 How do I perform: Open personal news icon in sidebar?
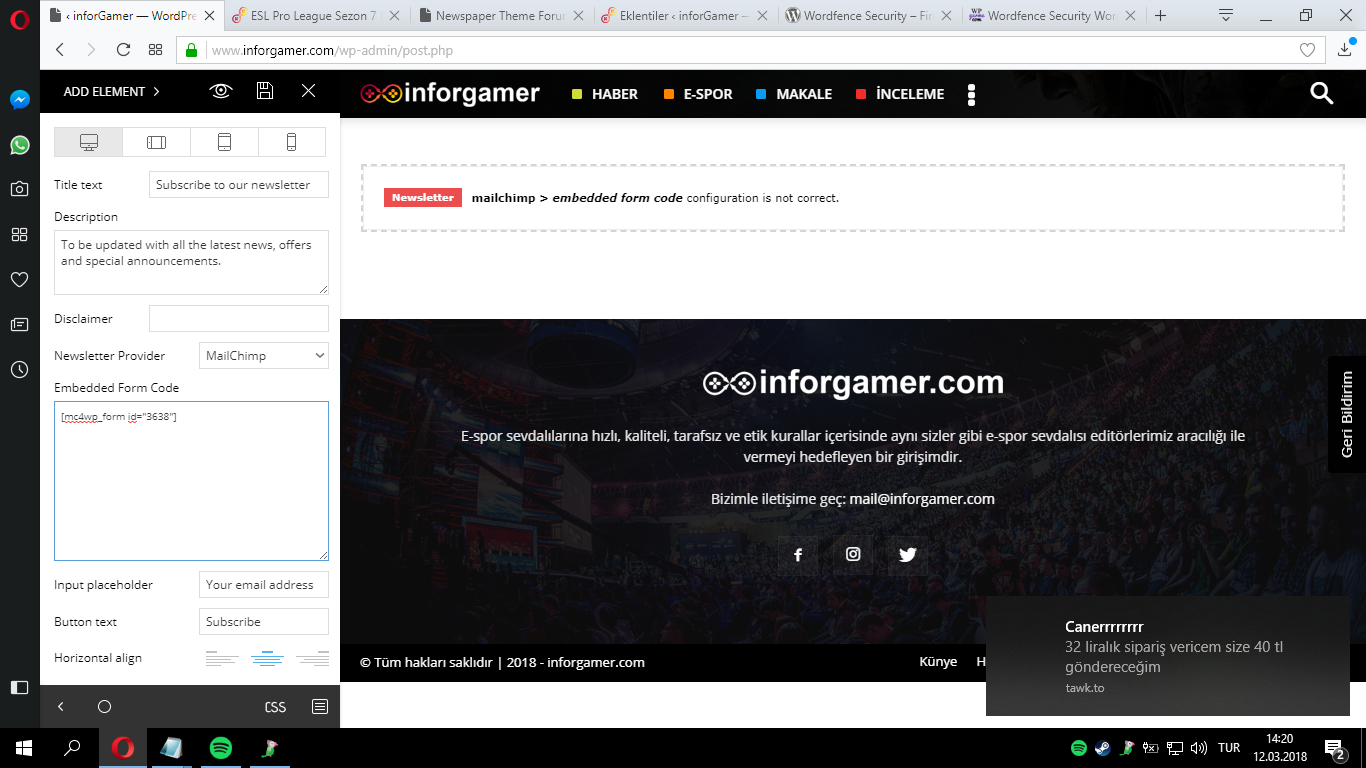coord(19,324)
